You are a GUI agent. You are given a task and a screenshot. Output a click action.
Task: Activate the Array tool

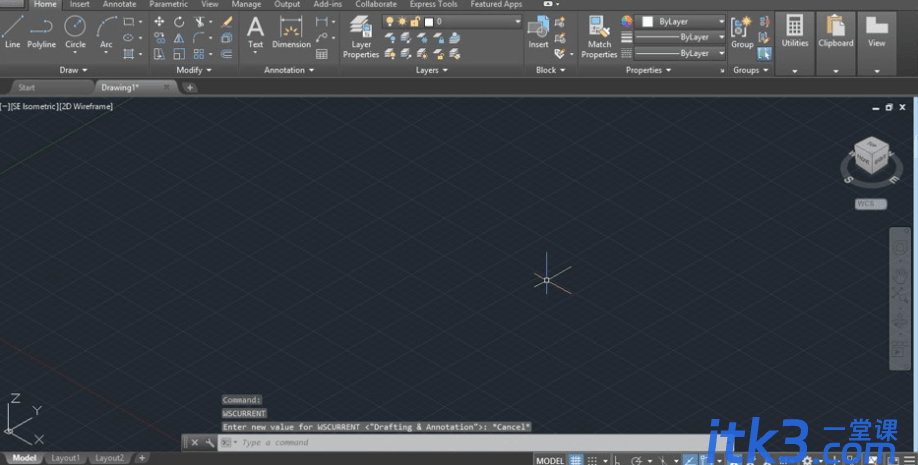[x=200, y=54]
